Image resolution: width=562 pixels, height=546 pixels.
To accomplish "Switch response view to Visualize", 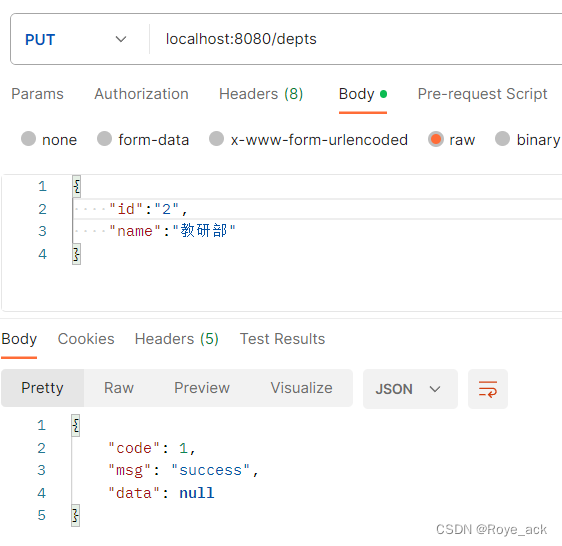I will click(x=301, y=388).
